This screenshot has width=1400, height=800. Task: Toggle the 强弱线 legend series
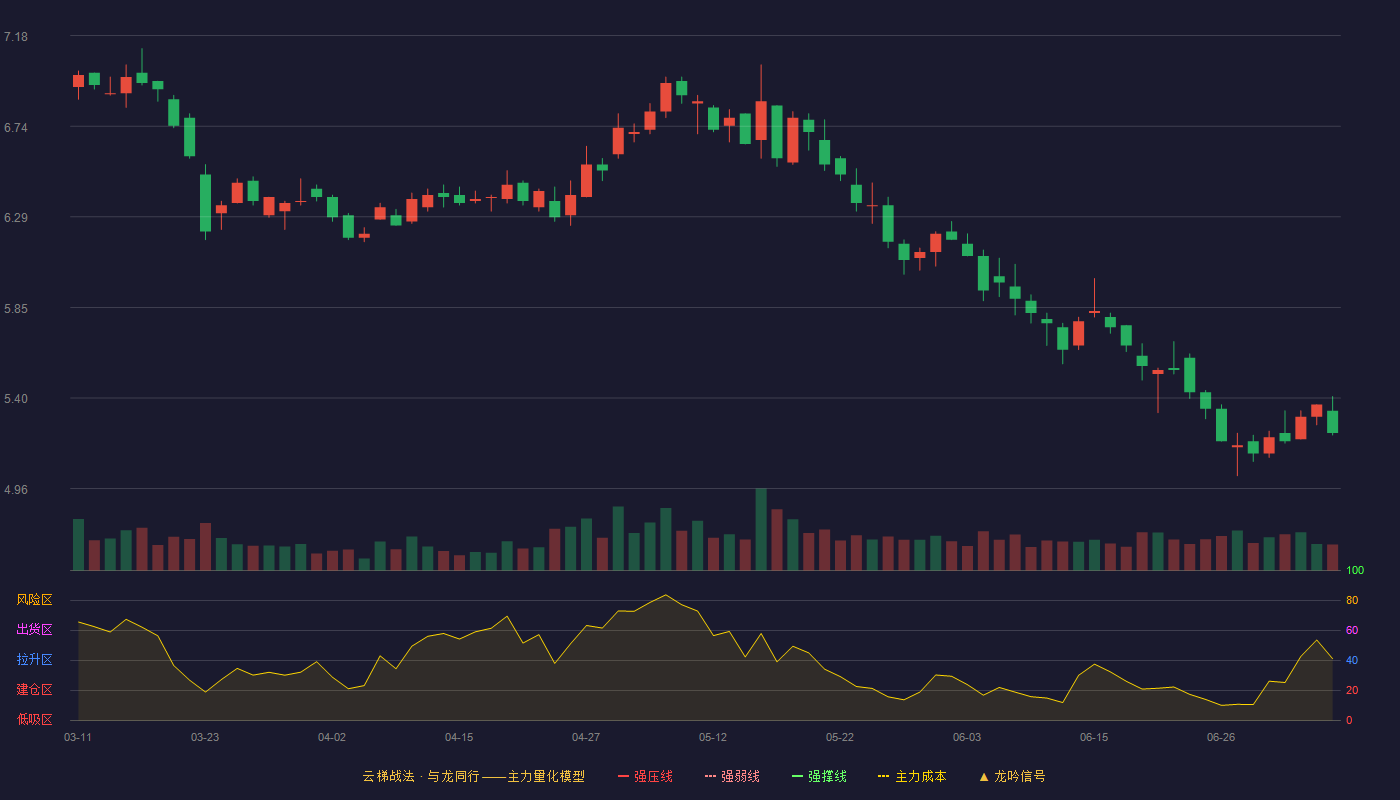point(732,776)
